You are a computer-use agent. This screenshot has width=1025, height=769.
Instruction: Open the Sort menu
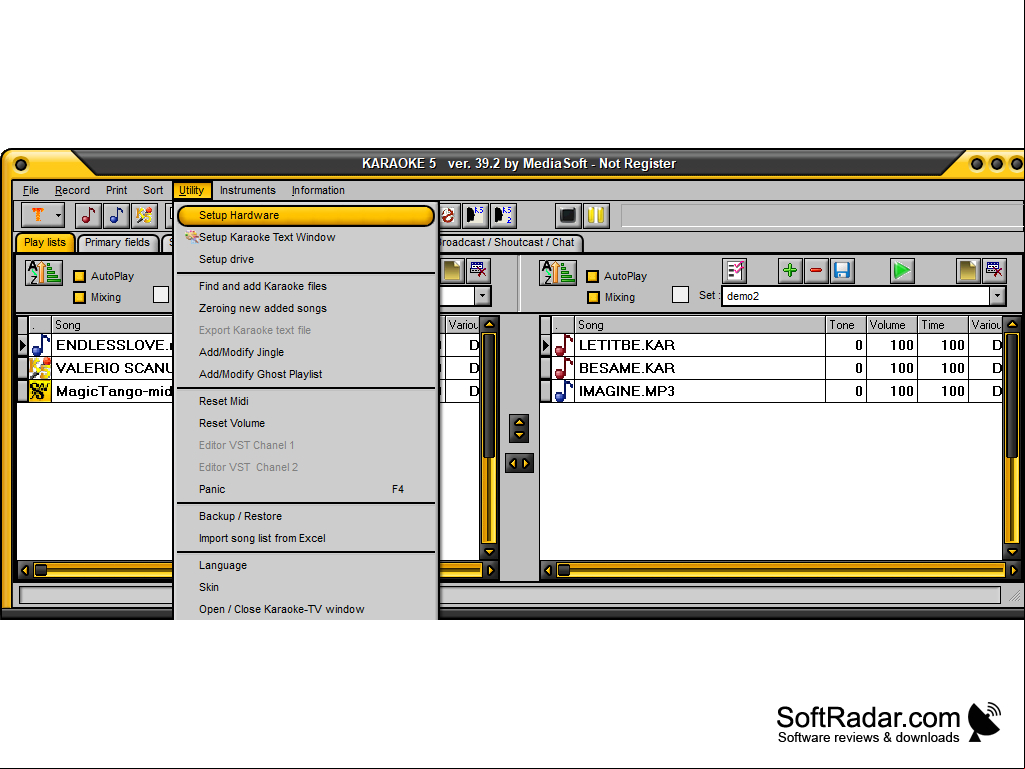pos(153,190)
